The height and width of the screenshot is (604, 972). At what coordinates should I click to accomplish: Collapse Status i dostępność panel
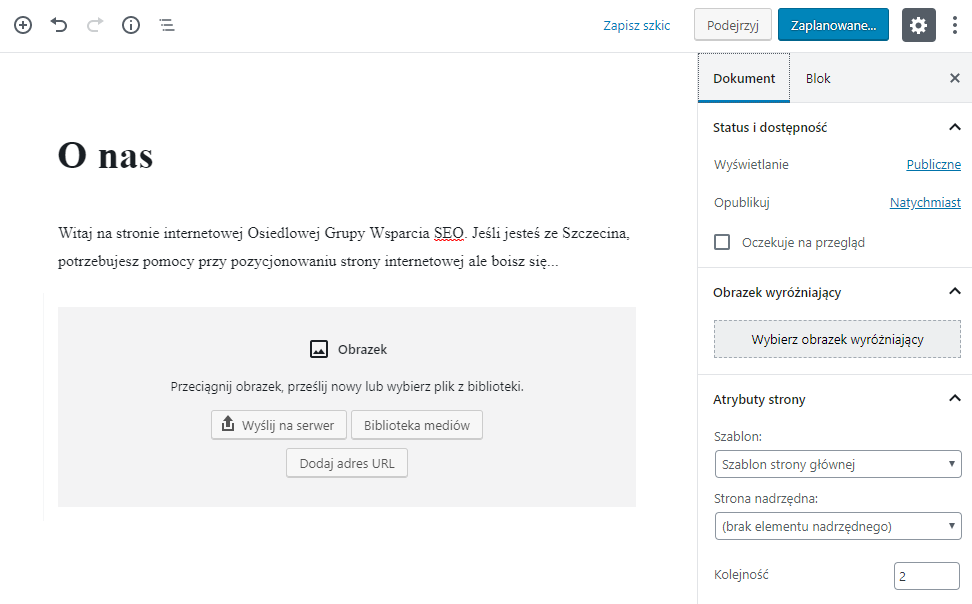point(955,127)
